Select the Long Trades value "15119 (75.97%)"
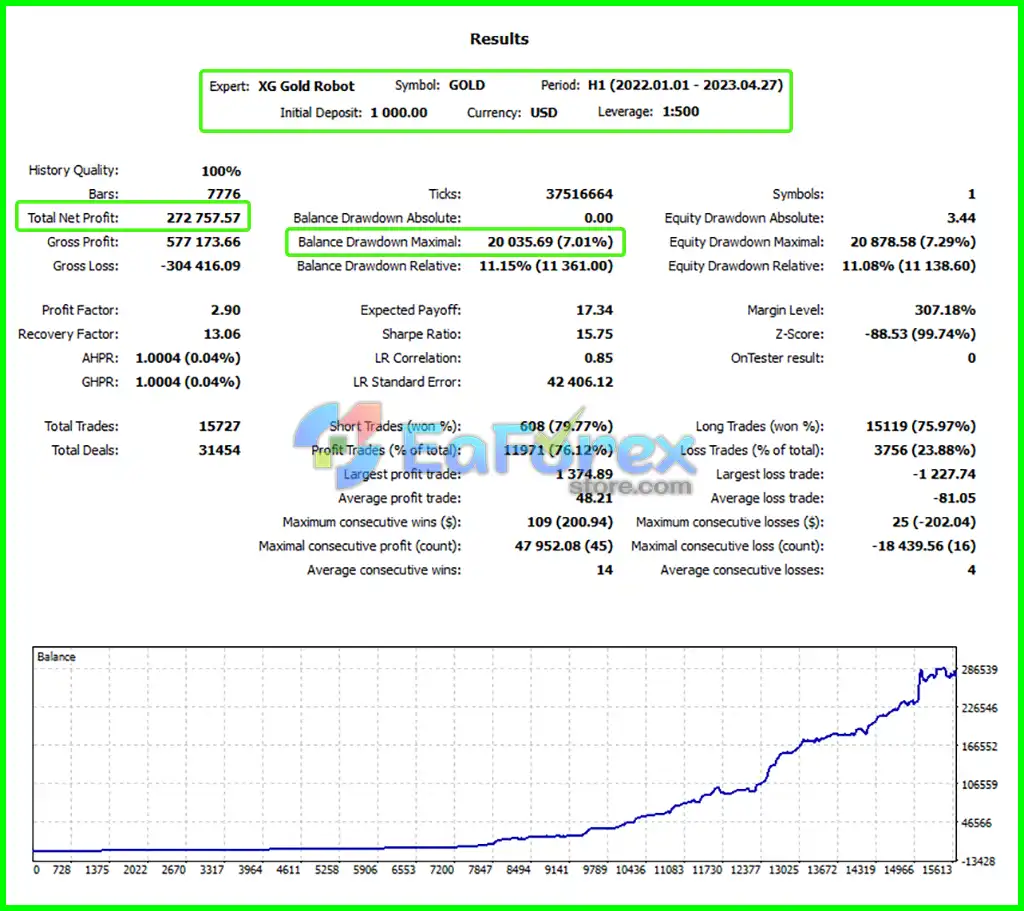The height and width of the screenshot is (911, 1024). 921,426
